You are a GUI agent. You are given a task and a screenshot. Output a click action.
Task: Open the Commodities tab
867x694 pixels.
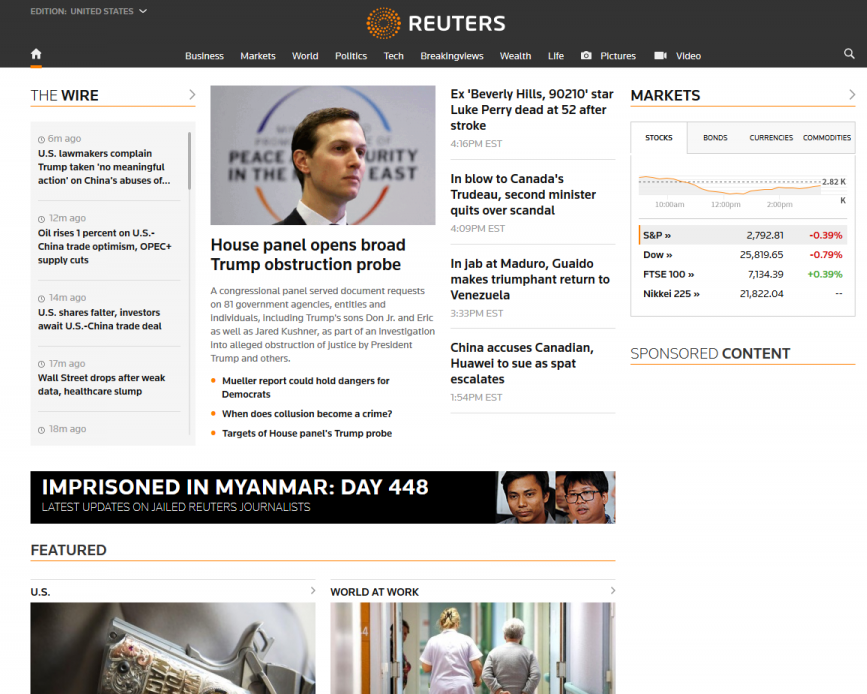[x=827, y=138]
